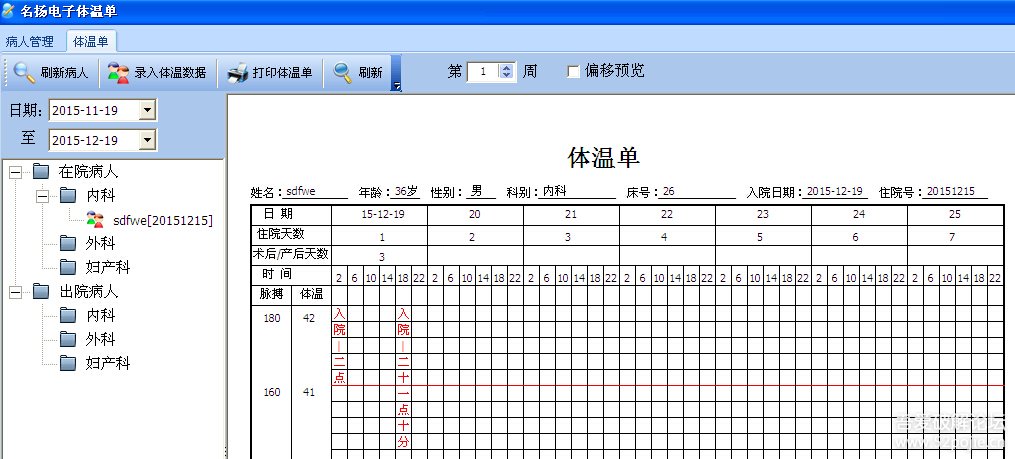Collapse the 出院病人 tree node

(15, 292)
